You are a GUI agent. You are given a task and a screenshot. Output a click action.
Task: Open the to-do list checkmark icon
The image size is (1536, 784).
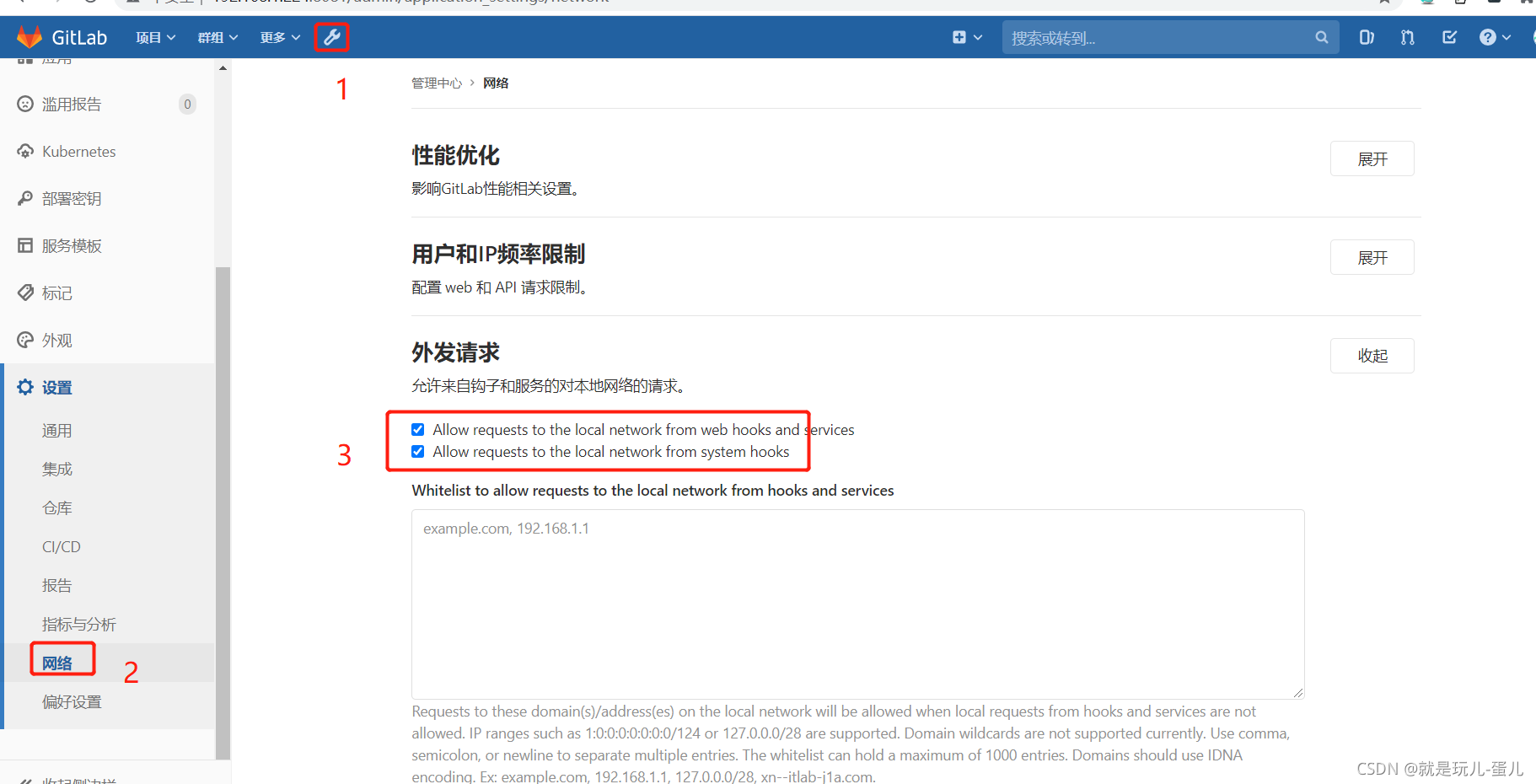pyautogui.click(x=1449, y=37)
